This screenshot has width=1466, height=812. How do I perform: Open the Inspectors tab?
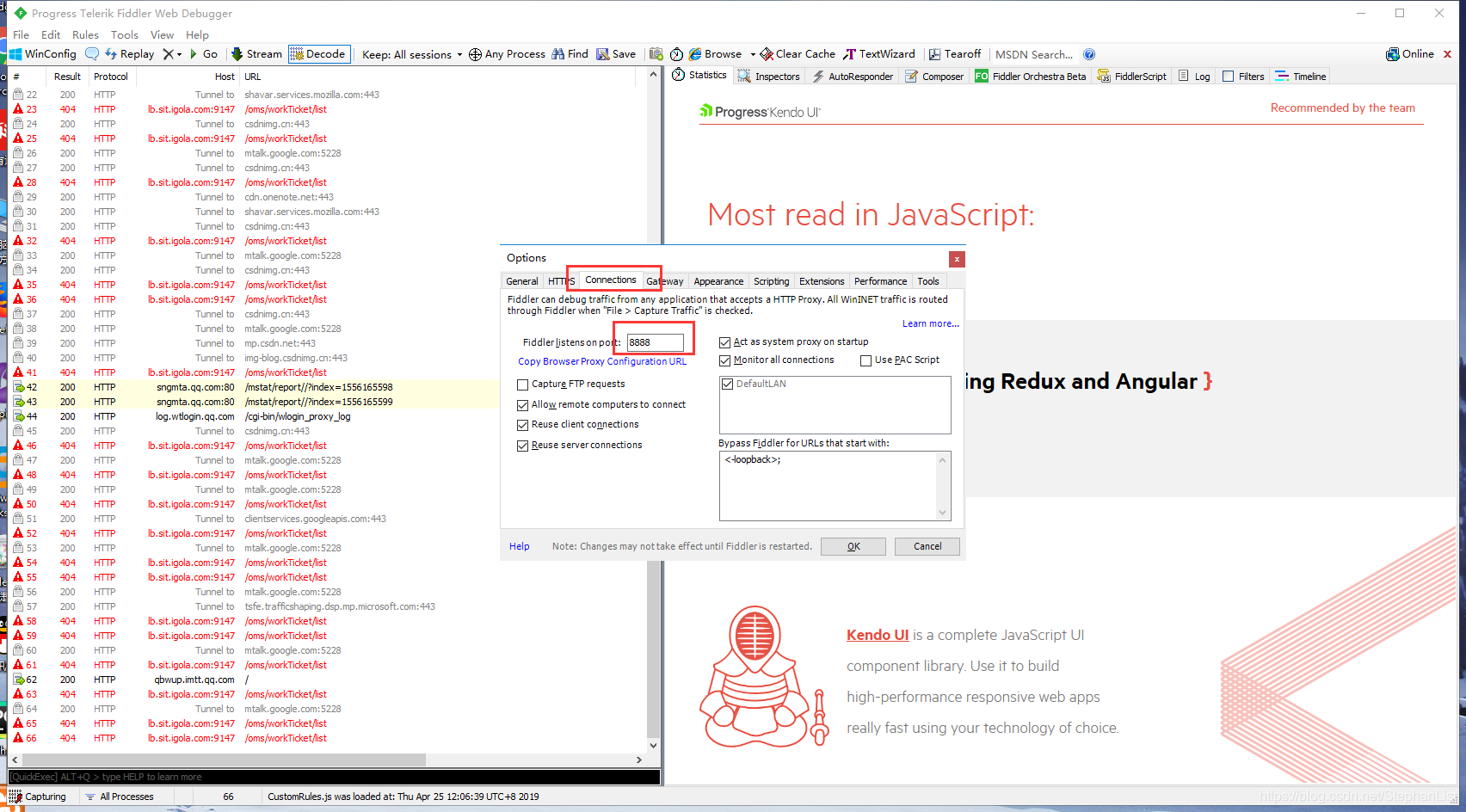tap(768, 76)
